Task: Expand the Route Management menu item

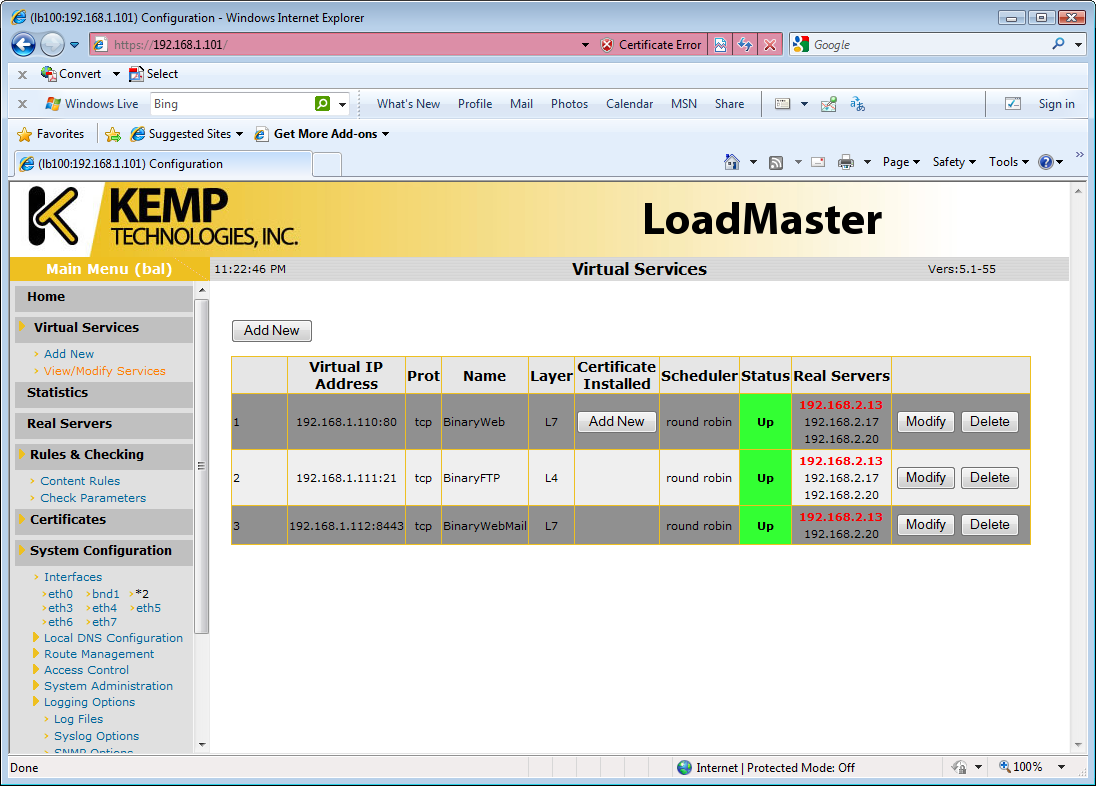Action: tap(99, 654)
